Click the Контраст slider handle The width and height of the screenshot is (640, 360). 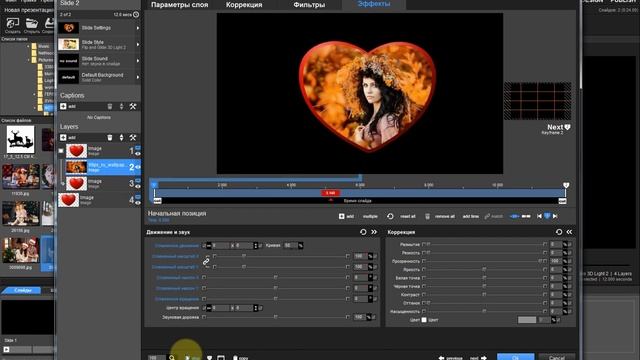484,294
